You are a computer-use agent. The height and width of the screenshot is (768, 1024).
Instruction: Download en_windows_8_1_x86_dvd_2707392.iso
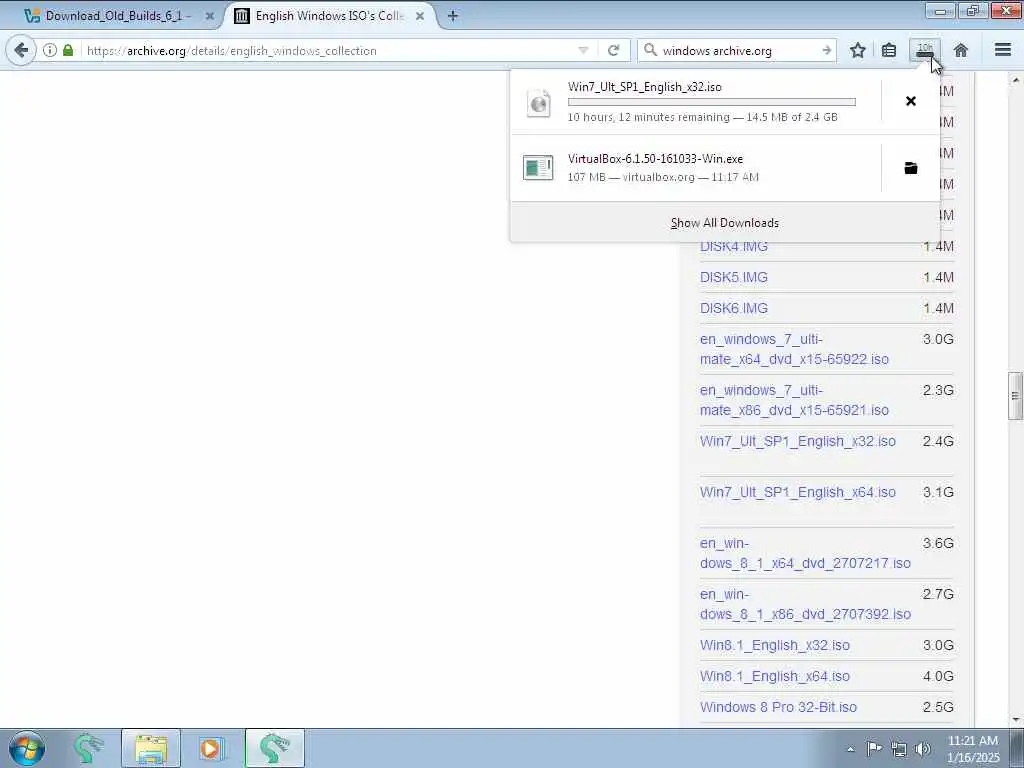(x=805, y=604)
